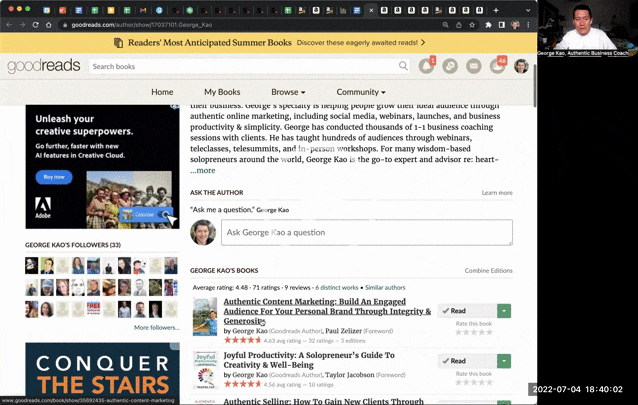Rate Joyful Productivity with the third star
Image resolution: width=638 pixels, height=405 pixels.
click(x=474, y=382)
